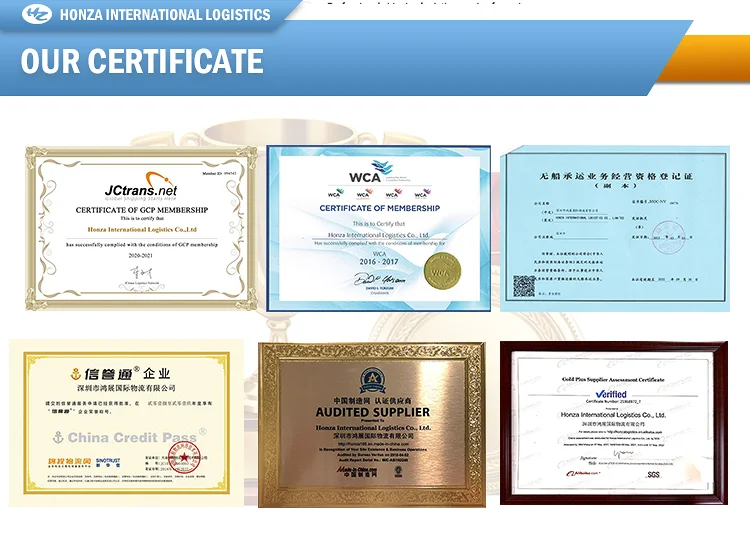Click the '2020-2021' text on the JCtrans certificate
The width and height of the screenshot is (750, 541).
(x=141, y=255)
